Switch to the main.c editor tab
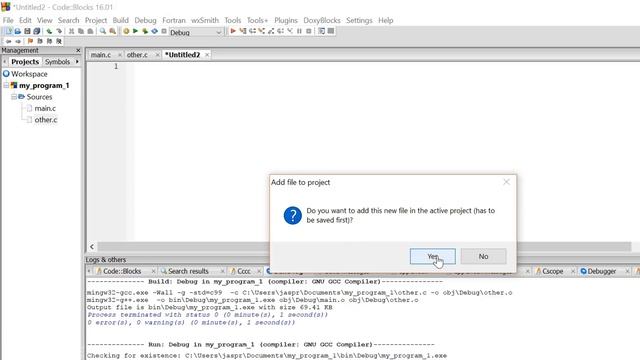 [x=101, y=55]
